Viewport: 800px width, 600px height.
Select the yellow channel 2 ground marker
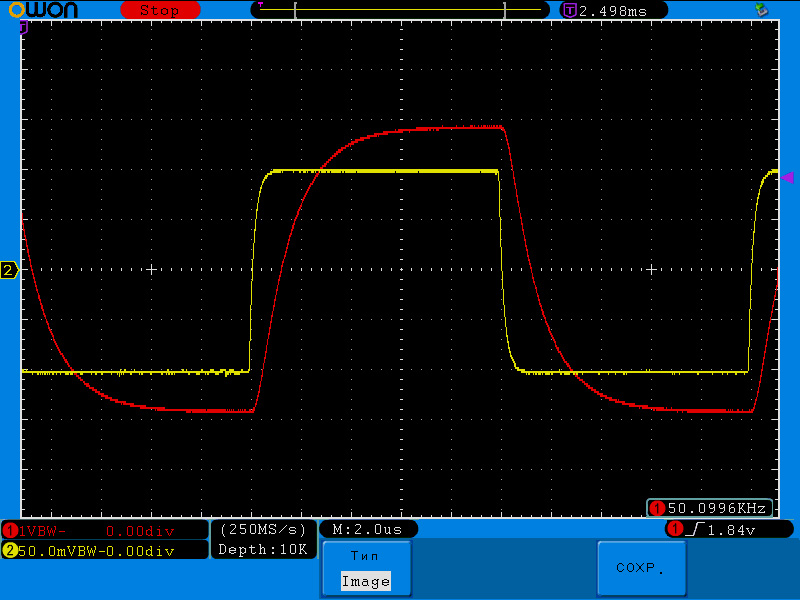(x=9, y=270)
